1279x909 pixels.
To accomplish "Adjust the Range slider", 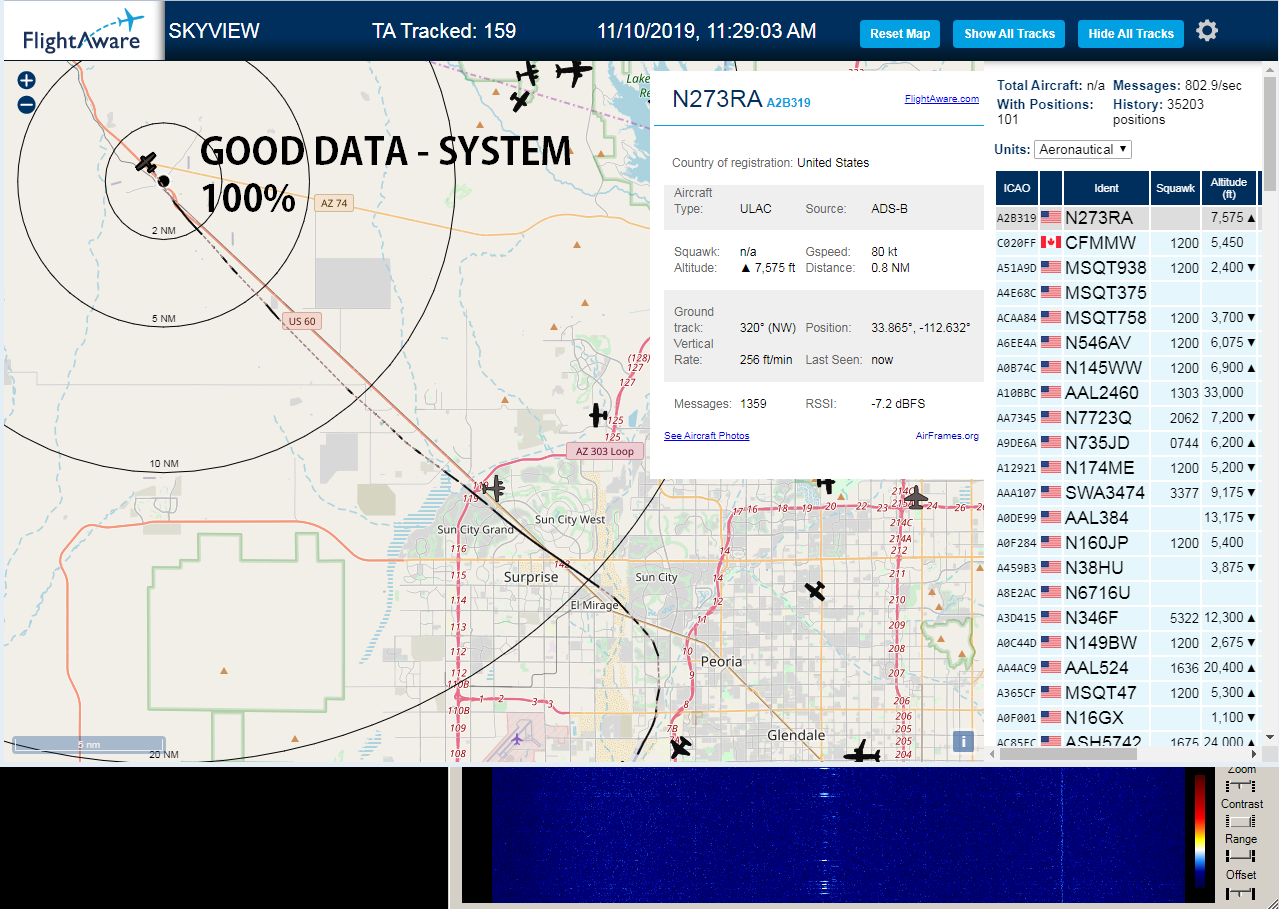I will pos(1241,857).
